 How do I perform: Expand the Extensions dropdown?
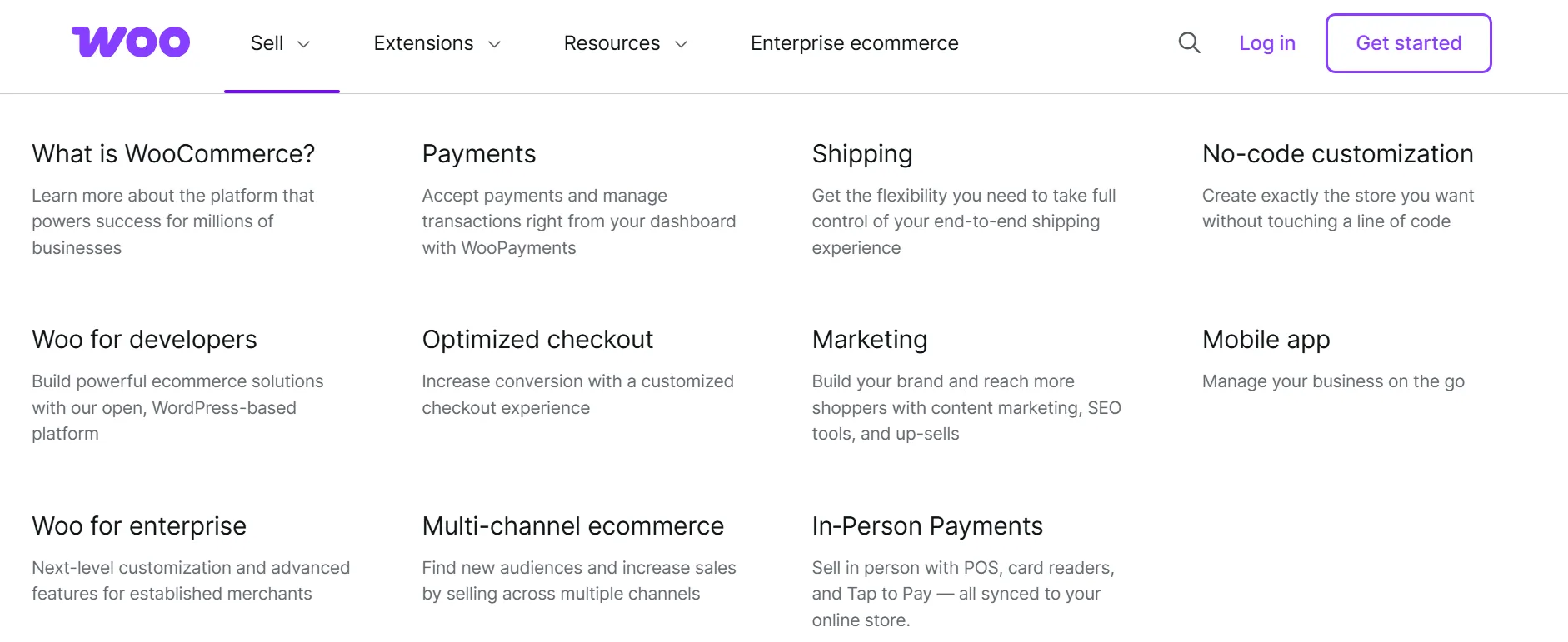(437, 43)
